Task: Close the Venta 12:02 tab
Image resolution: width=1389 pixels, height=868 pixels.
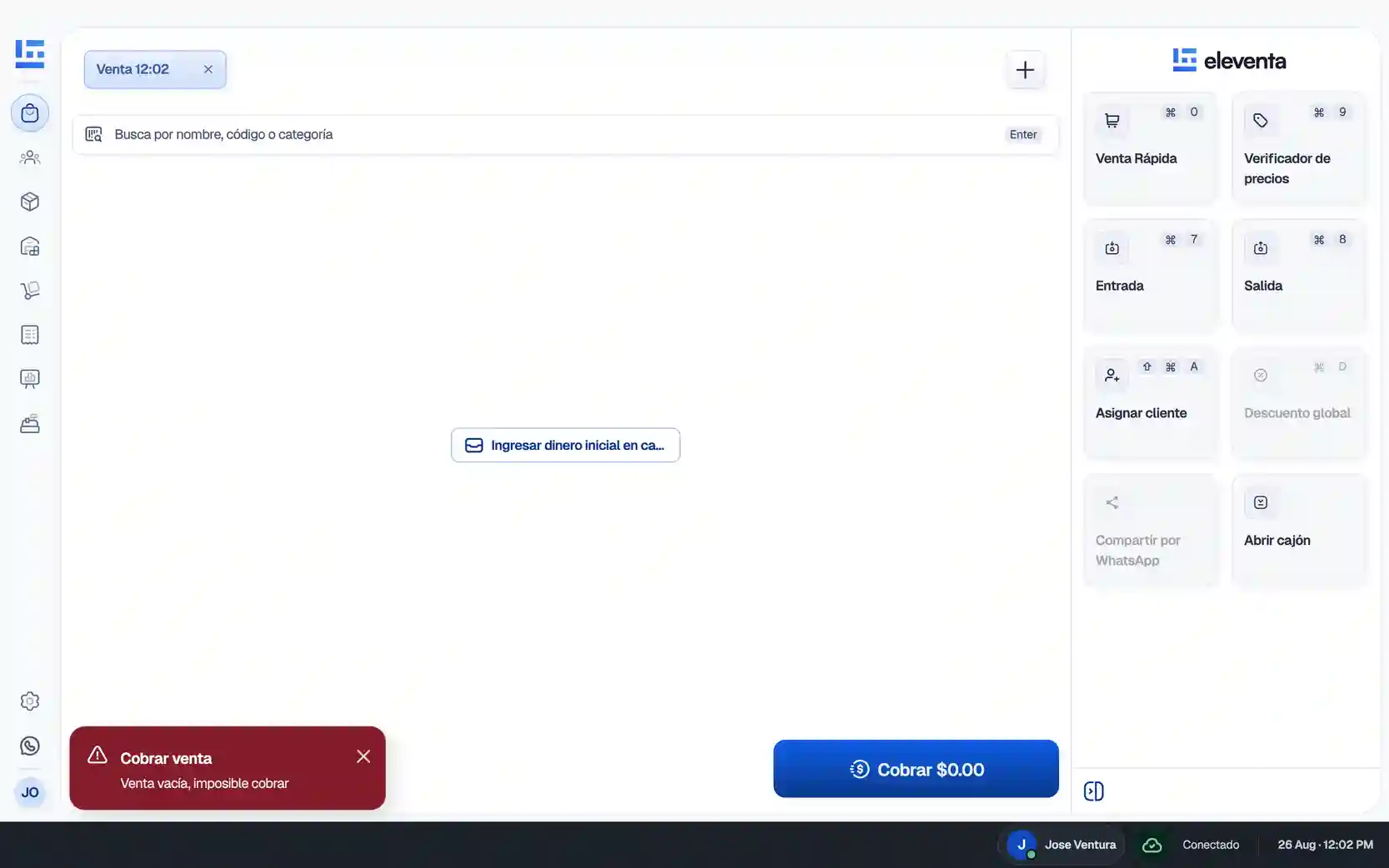Action: click(208, 69)
